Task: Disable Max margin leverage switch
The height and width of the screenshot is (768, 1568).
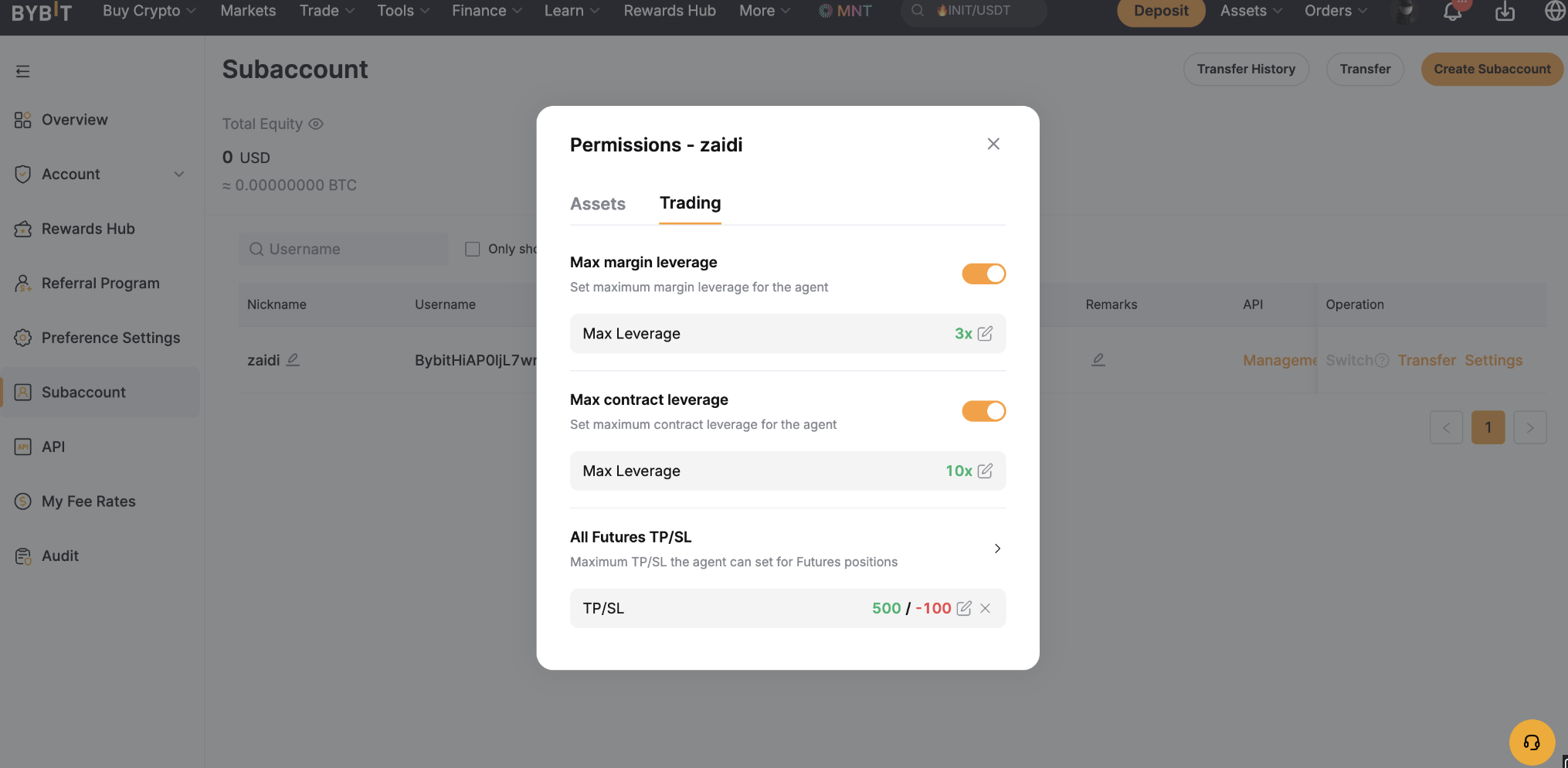Action: point(983,274)
